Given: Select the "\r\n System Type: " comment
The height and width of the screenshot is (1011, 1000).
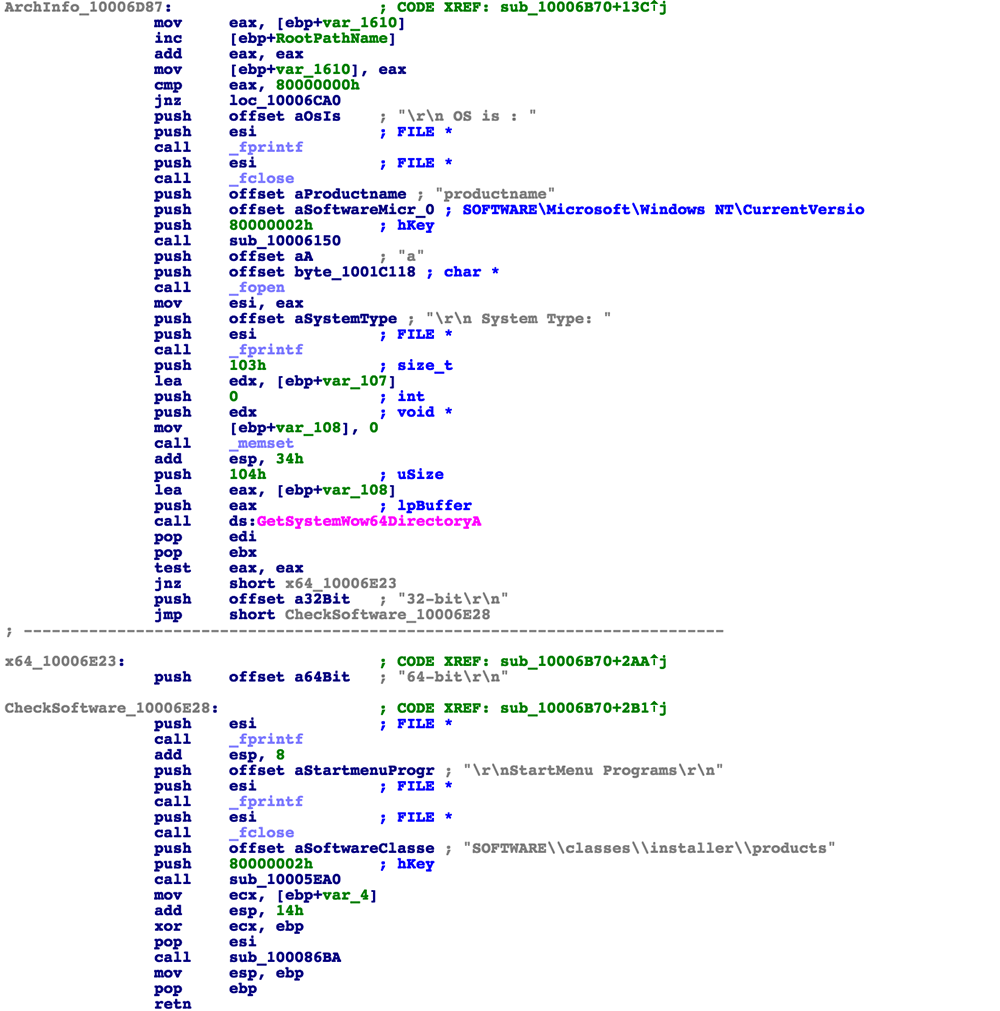Looking at the screenshot, I should pos(518,319).
